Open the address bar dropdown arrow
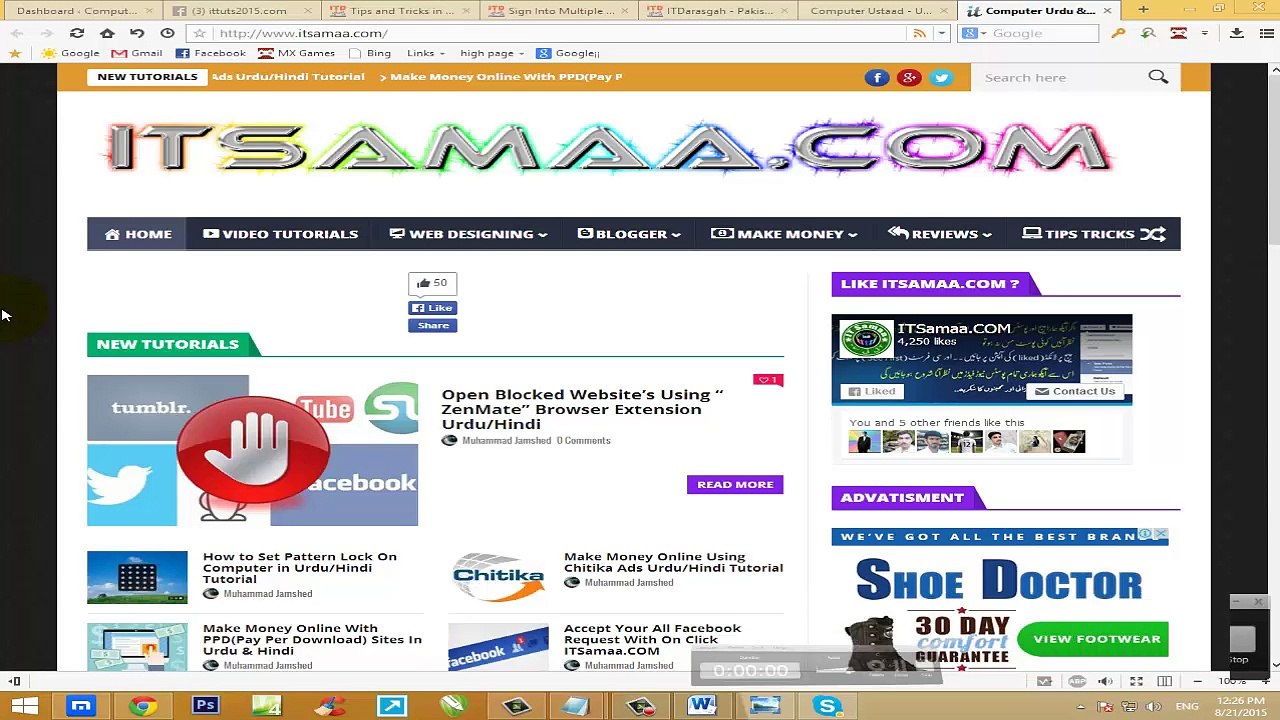Screen dimensions: 1280x720 [x=942, y=33]
